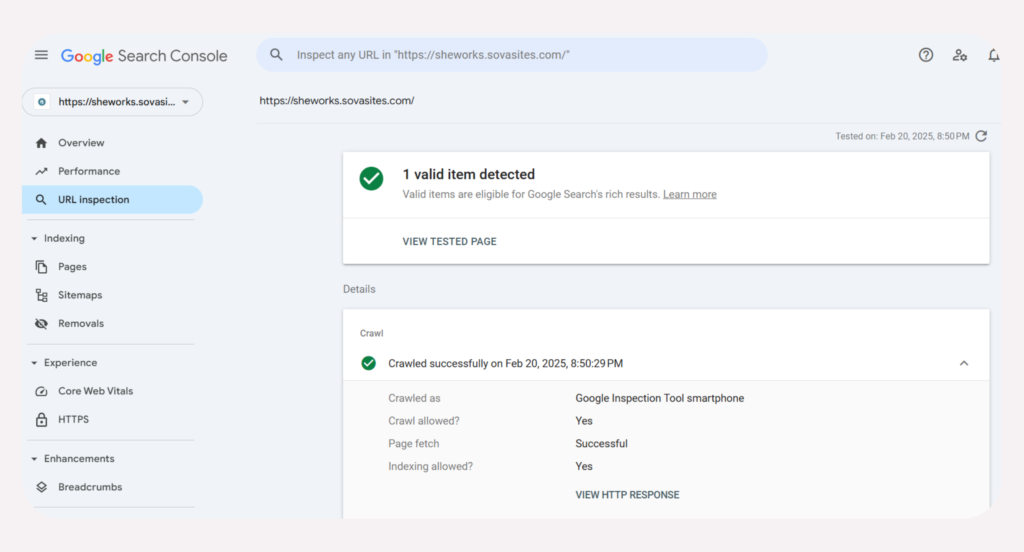Click the 1 valid item detected heading

tap(468, 174)
